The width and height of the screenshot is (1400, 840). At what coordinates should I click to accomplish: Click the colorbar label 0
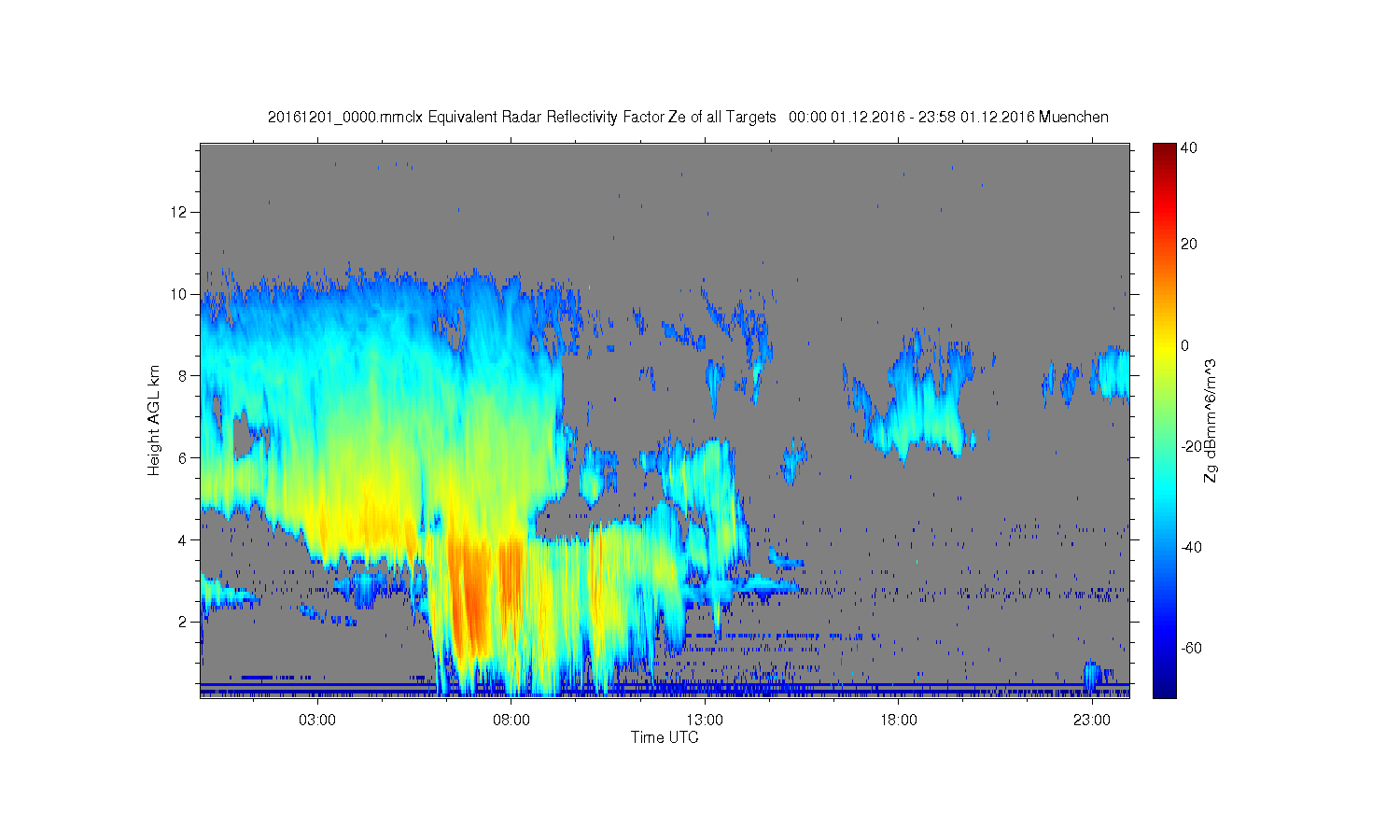1185,345
